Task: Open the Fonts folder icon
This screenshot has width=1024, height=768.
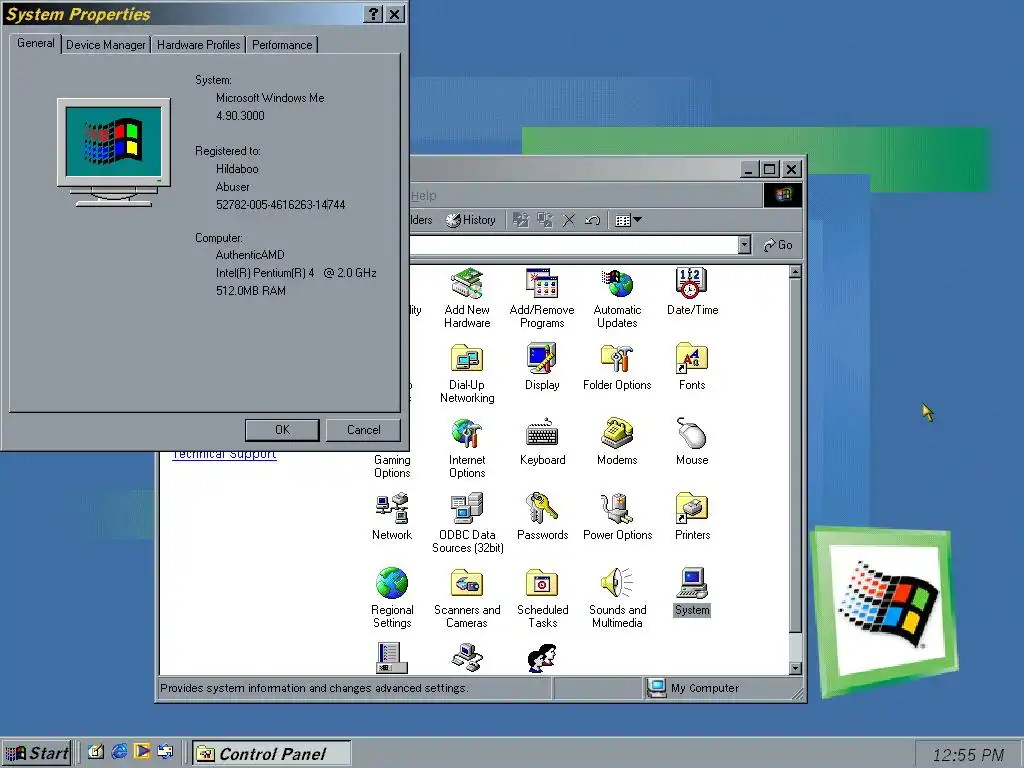Action: tap(692, 367)
